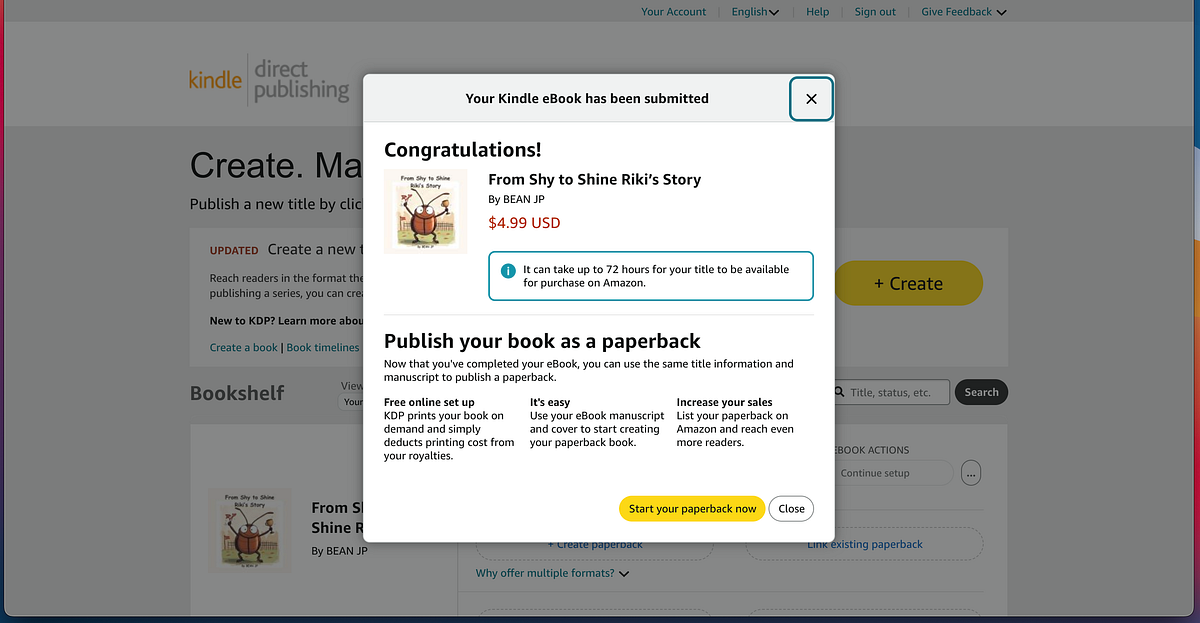1200x623 pixels.
Task: Click the Bookshelf heading
Action: [237, 393]
